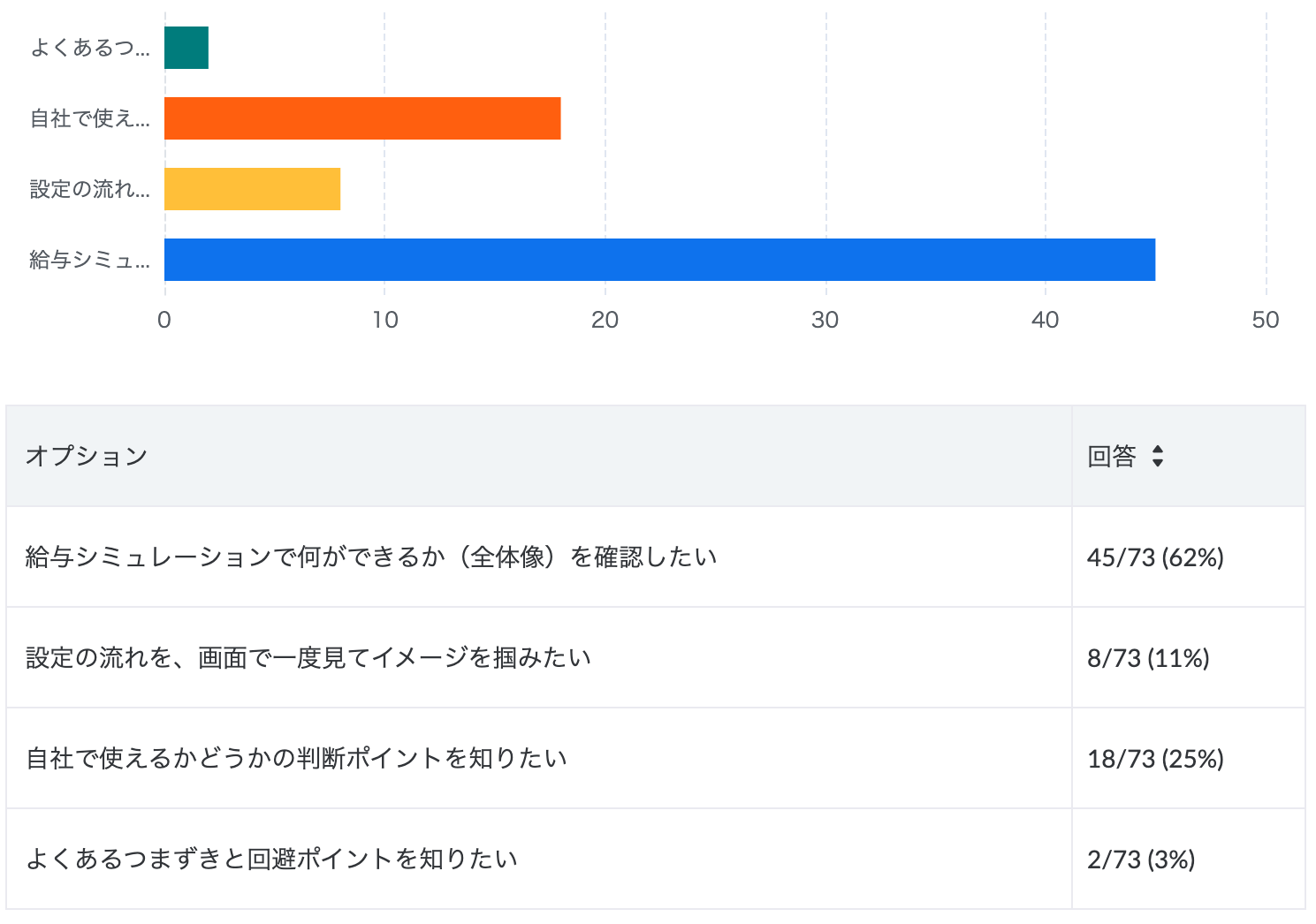Click the 45/73 (62%) result cell
Viewport: 1316px width, 924px height.
click(1155, 557)
